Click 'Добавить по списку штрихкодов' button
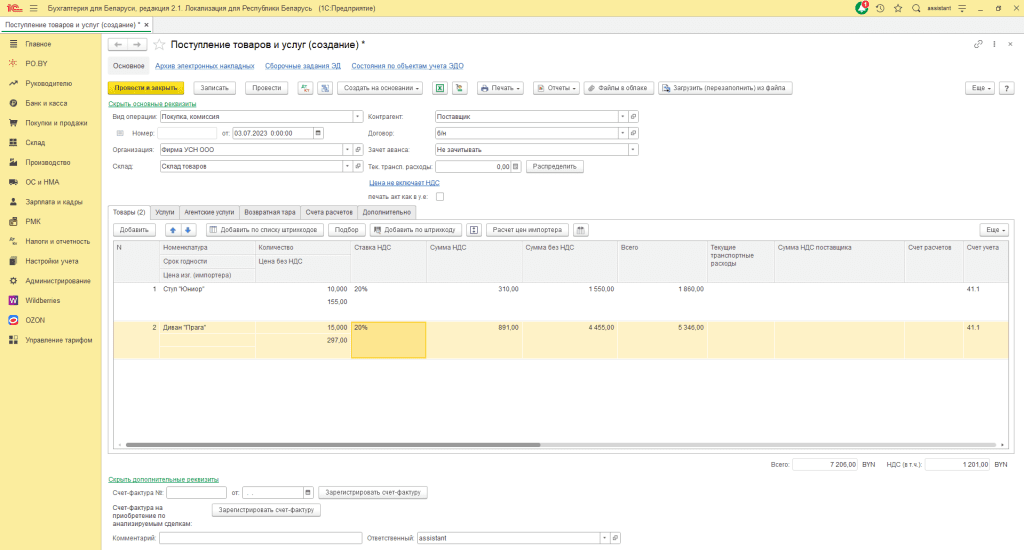Viewport: 1024px width, 550px height. [264, 230]
